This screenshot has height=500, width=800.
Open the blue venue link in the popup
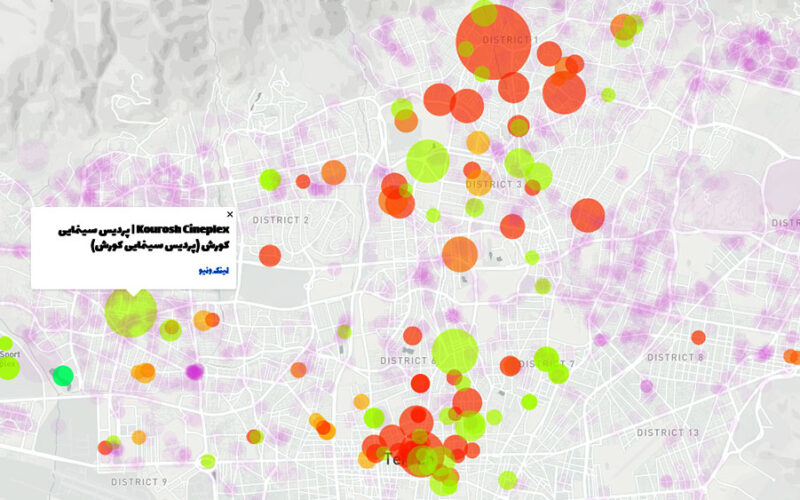click(x=214, y=270)
